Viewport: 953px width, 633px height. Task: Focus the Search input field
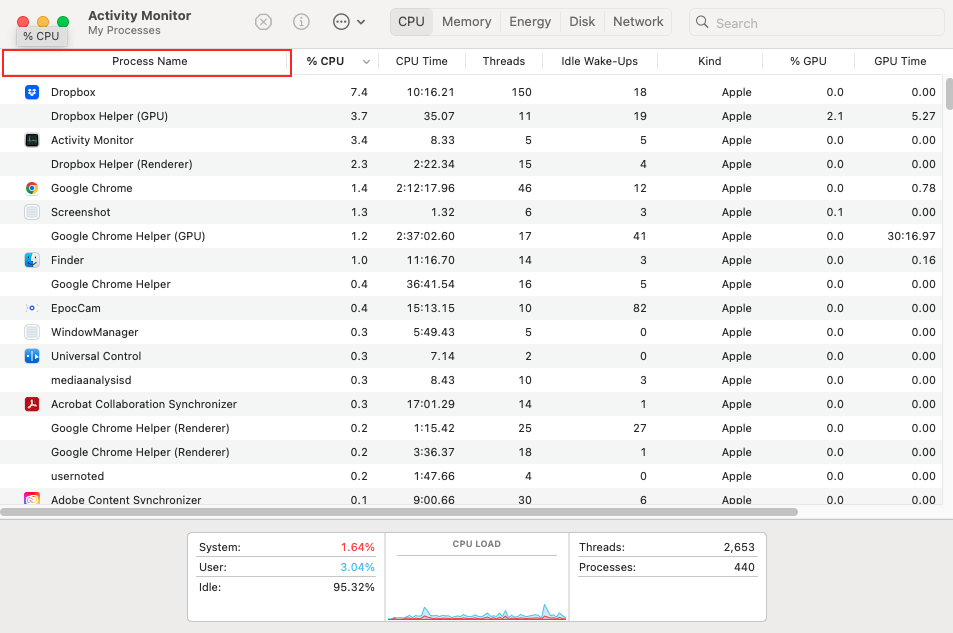[816, 22]
